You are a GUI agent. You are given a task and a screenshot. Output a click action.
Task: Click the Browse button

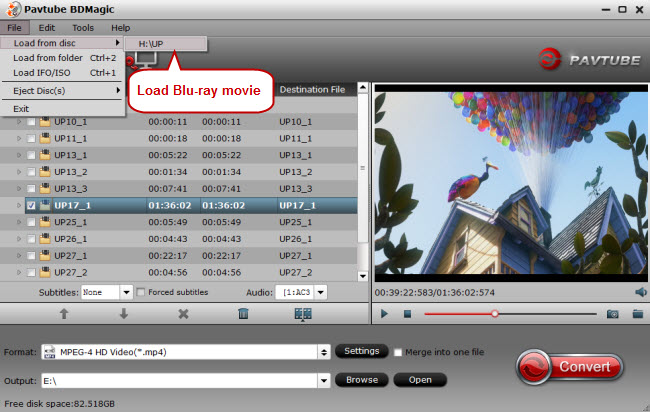click(x=361, y=380)
